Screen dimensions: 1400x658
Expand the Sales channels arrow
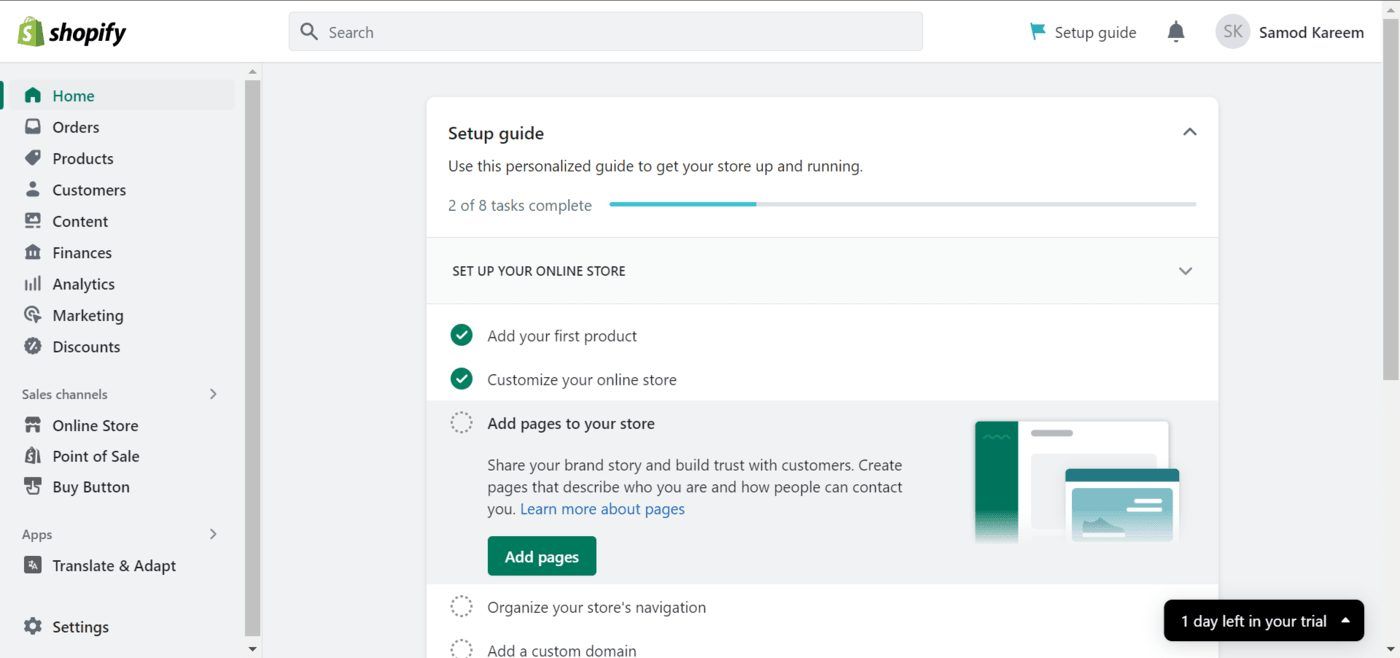pyautogui.click(x=213, y=394)
